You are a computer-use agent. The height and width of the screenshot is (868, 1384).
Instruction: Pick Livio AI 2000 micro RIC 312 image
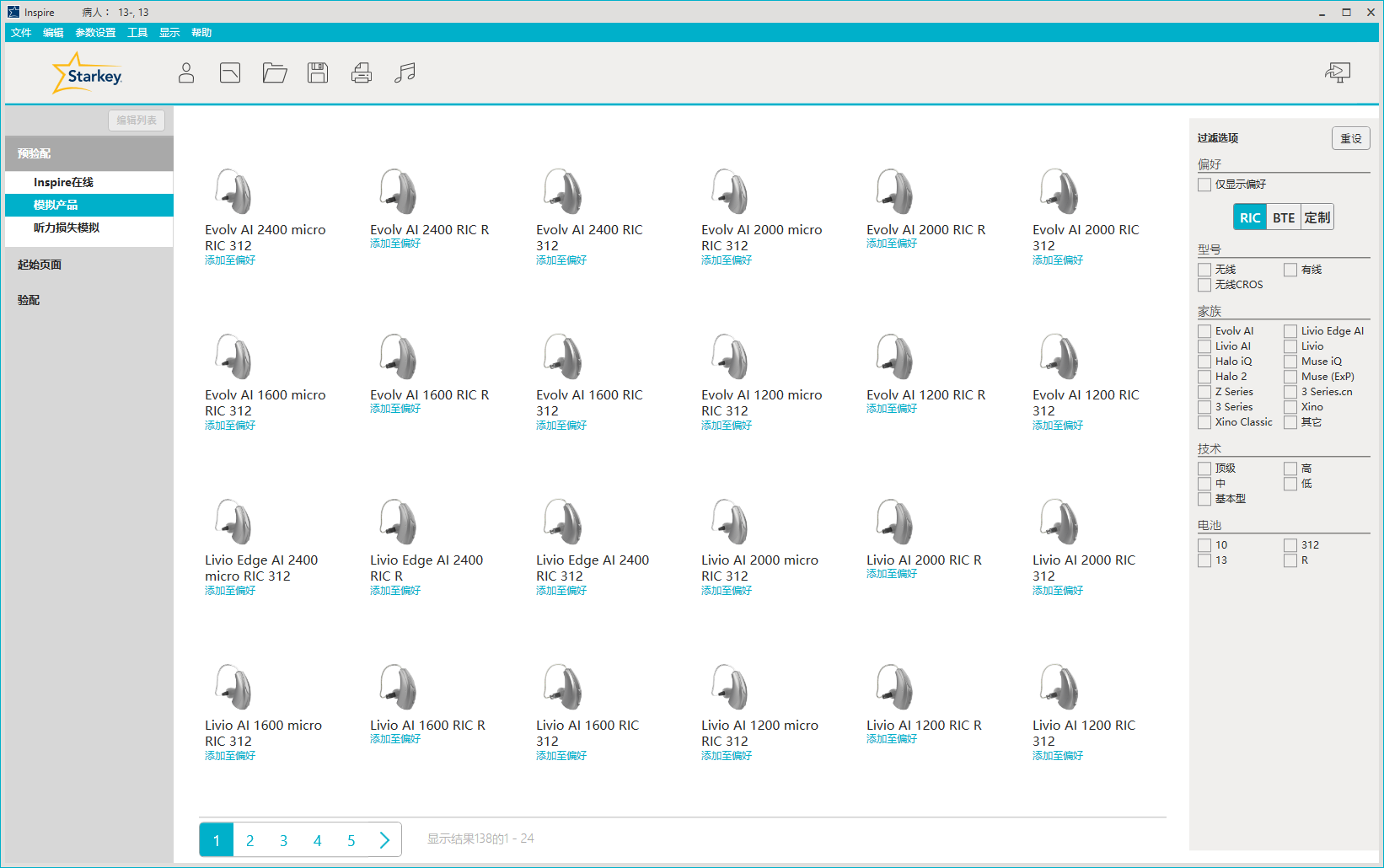[729, 522]
